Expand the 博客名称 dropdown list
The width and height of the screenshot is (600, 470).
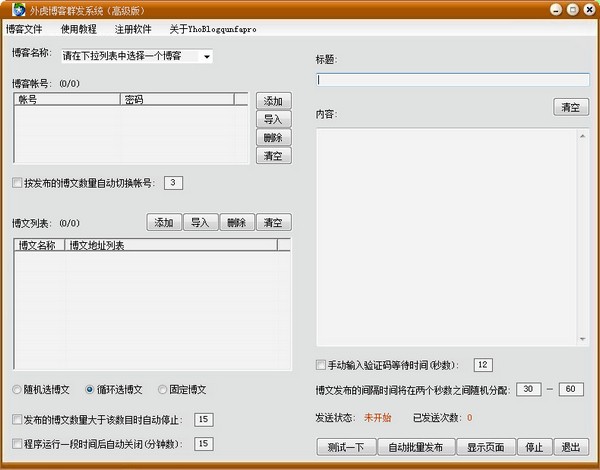click(207, 57)
